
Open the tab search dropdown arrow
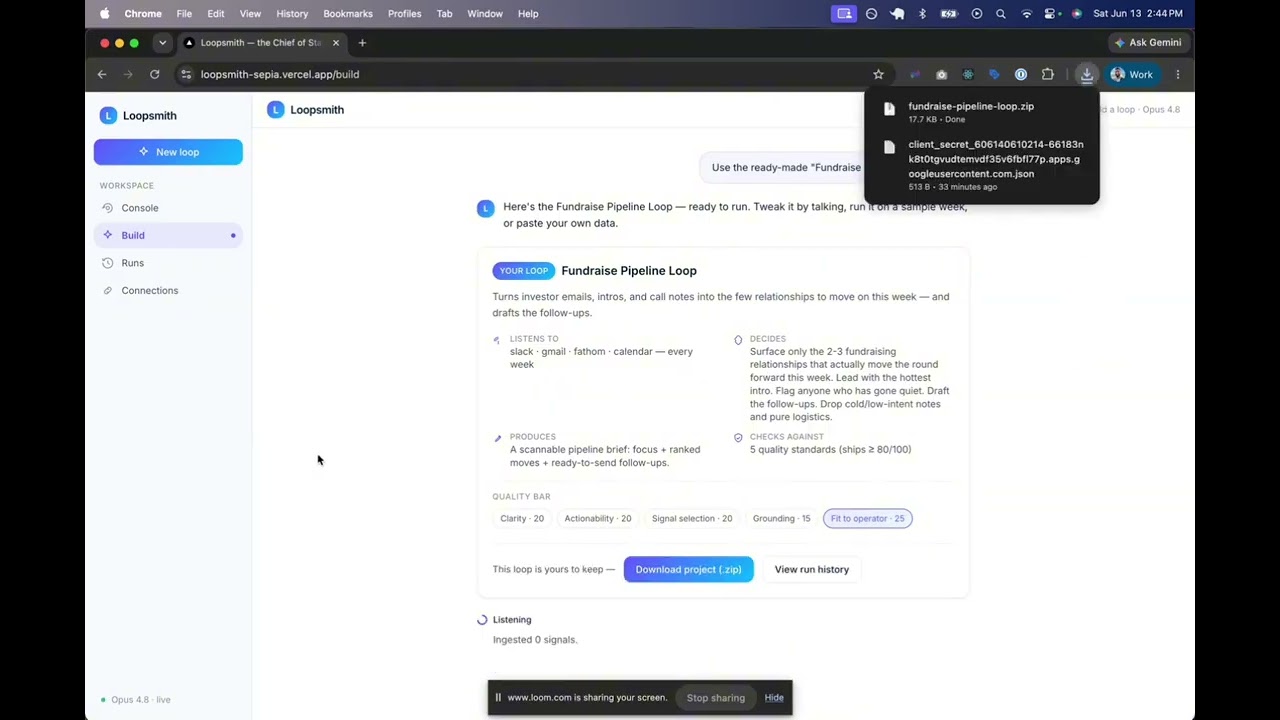point(162,43)
